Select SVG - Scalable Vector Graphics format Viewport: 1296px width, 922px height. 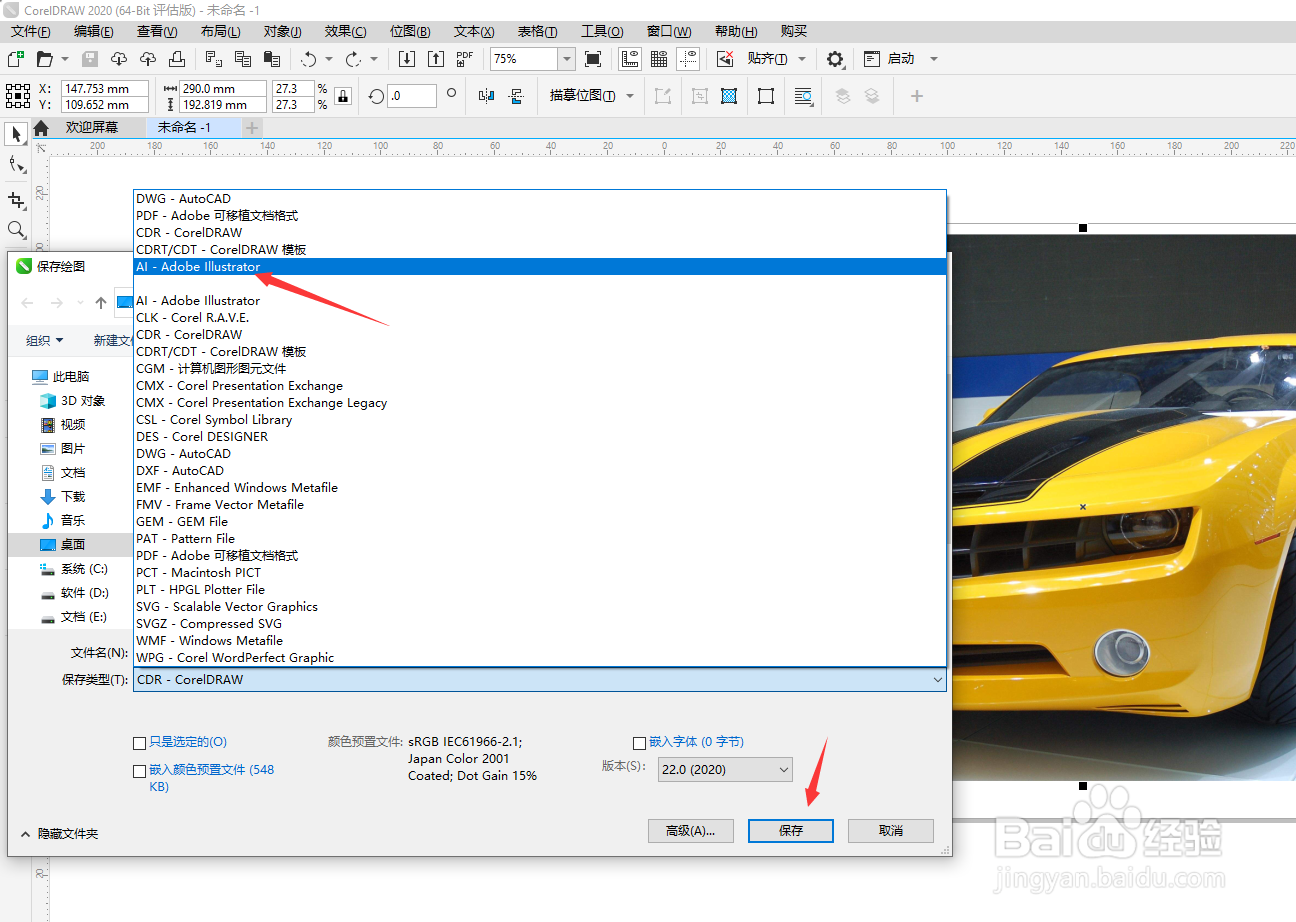pos(540,607)
